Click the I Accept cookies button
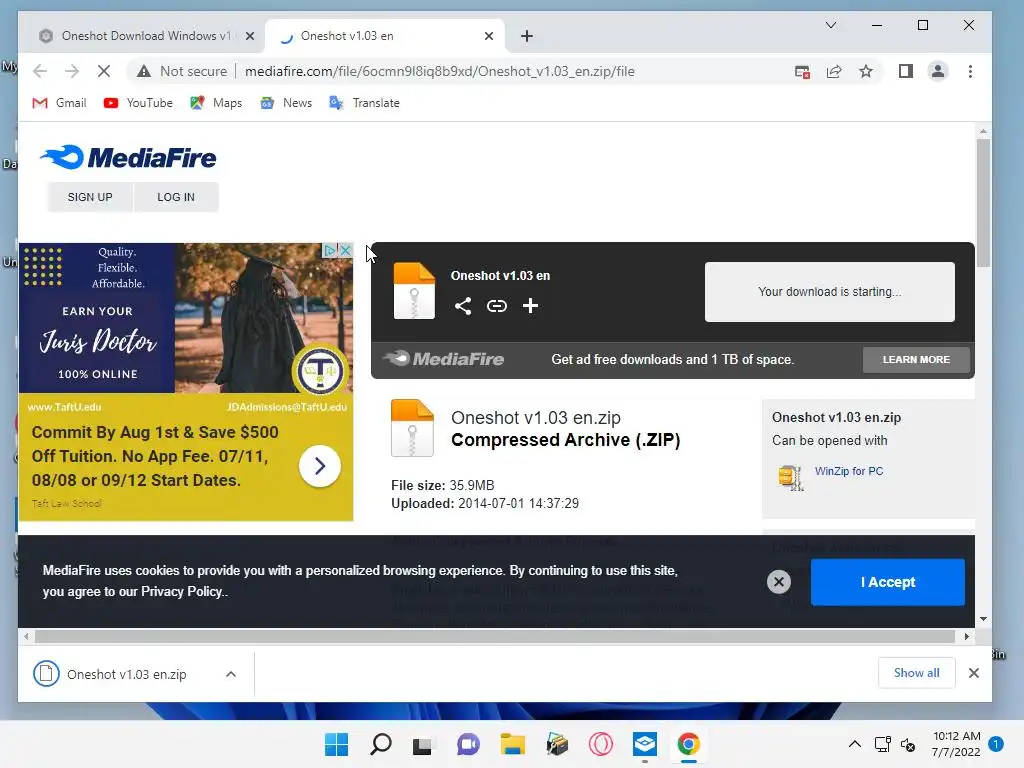The width and height of the screenshot is (1024, 768). (888, 582)
